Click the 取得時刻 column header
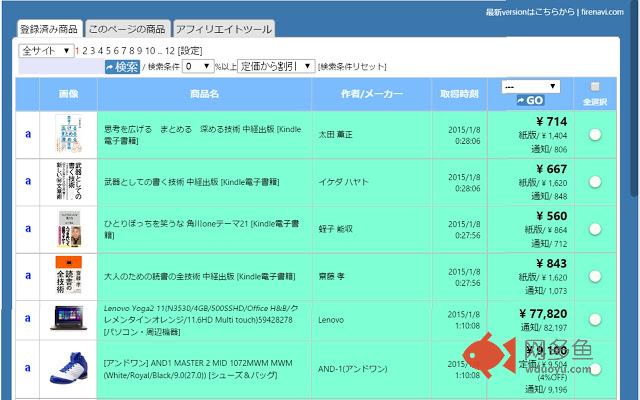The image size is (640, 400). tap(459, 94)
